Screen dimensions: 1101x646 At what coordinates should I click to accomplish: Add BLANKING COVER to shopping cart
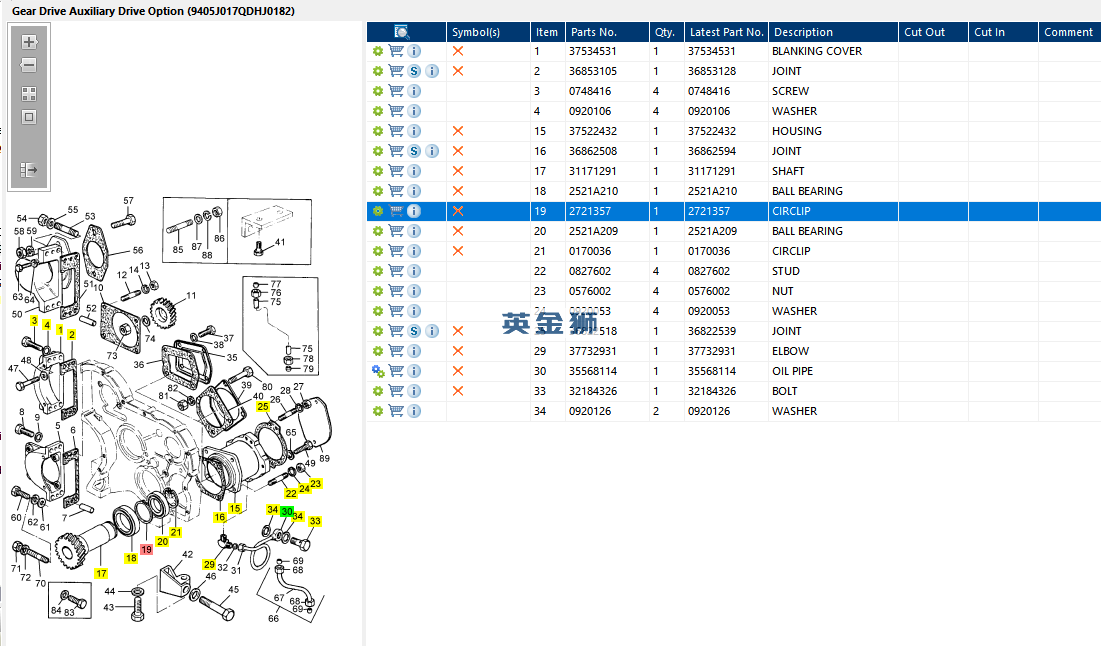[396, 51]
